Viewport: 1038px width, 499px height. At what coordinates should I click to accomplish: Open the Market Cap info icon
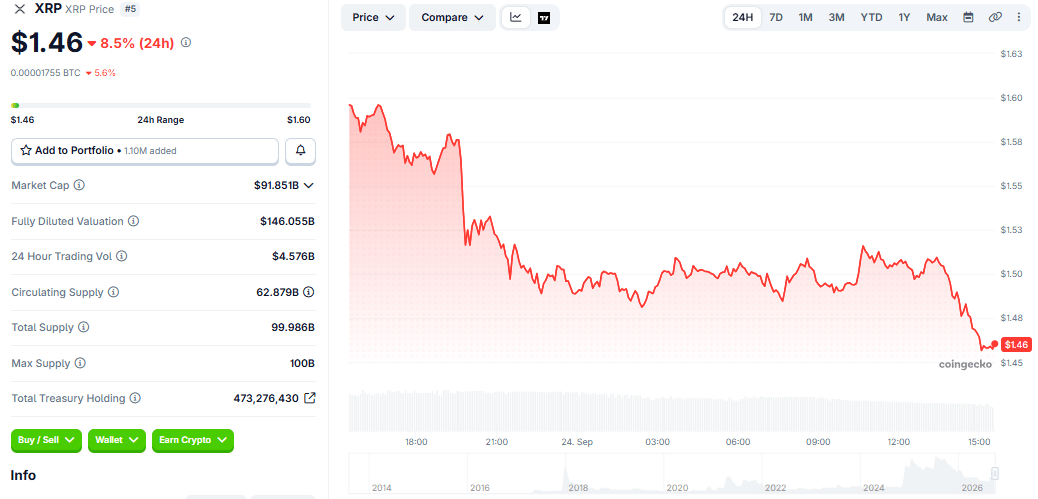79,185
